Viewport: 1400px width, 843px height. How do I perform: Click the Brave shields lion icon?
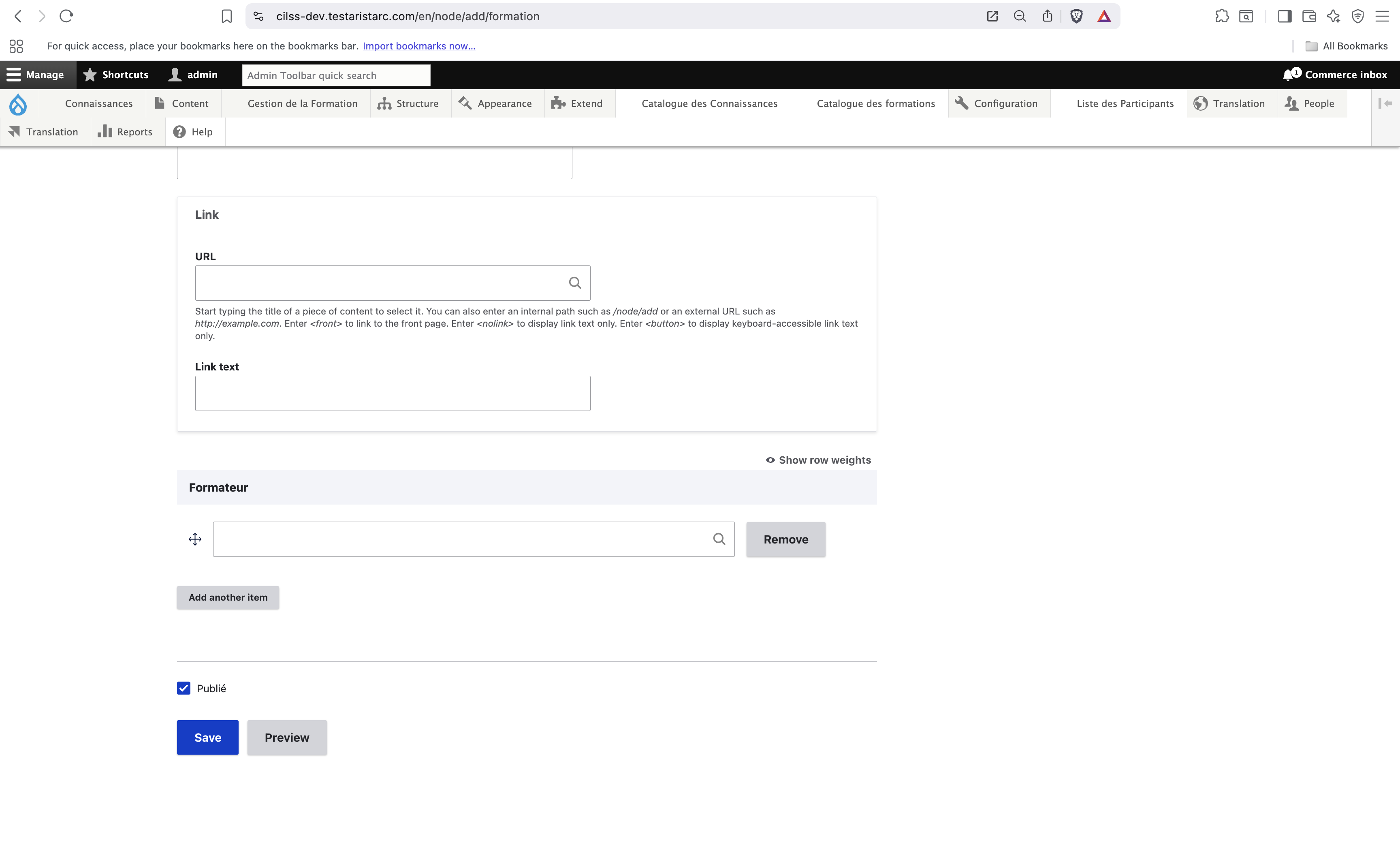click(x=1076, y=17)
